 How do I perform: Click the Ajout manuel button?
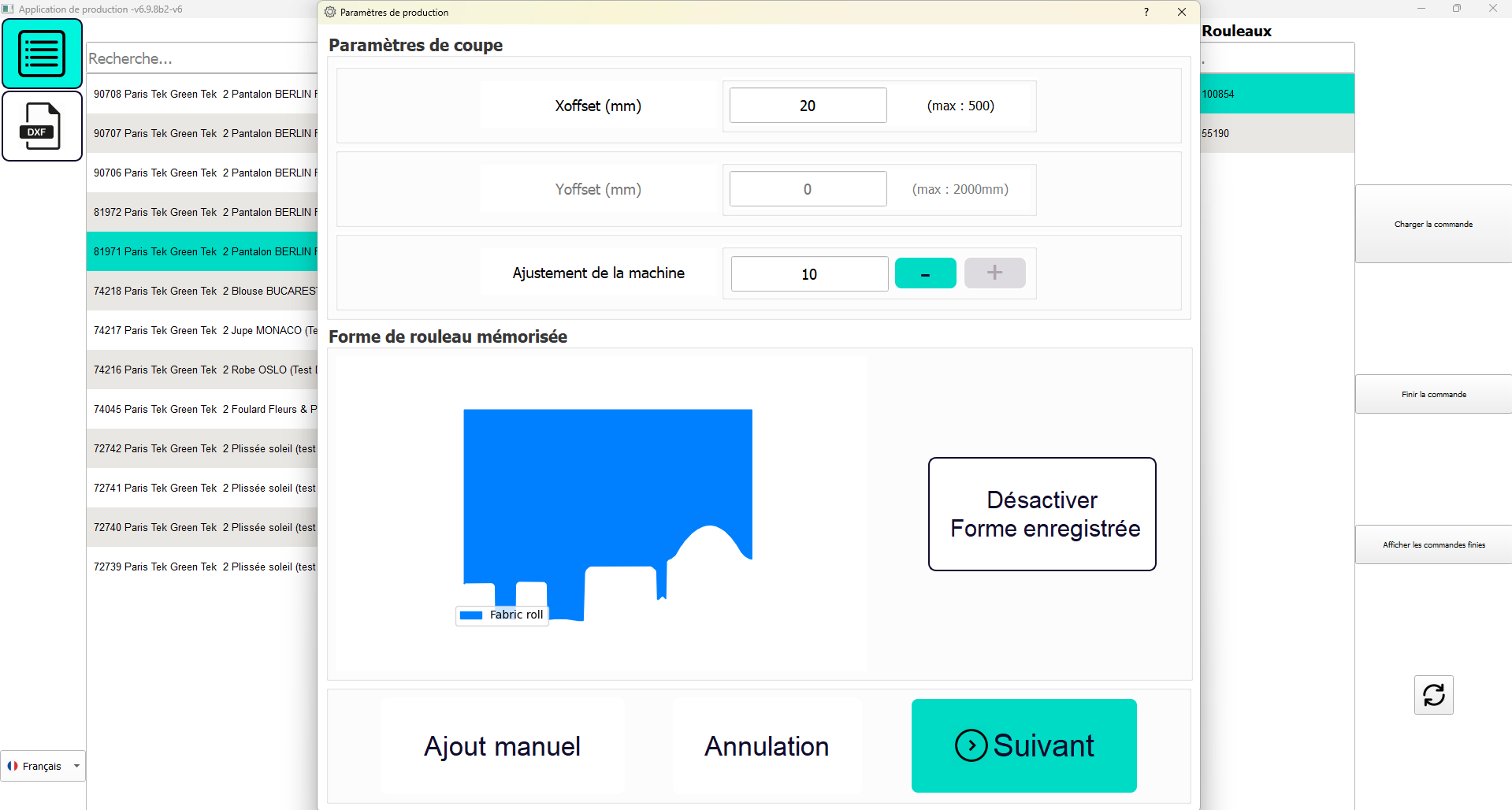coord(502,746)
